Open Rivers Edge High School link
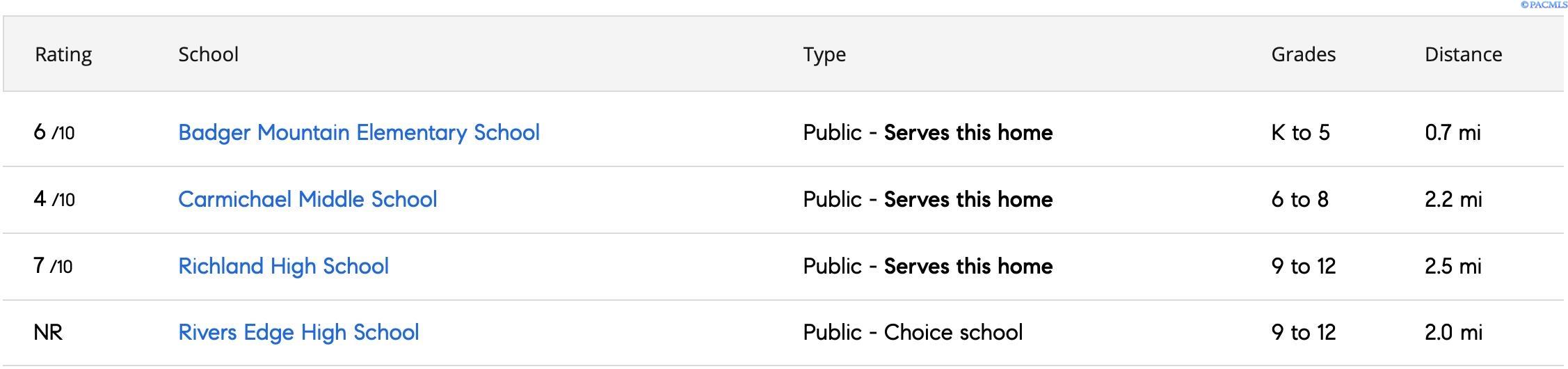The height and width of the screenshot is (369, 1568). click(x=298, y=332)
